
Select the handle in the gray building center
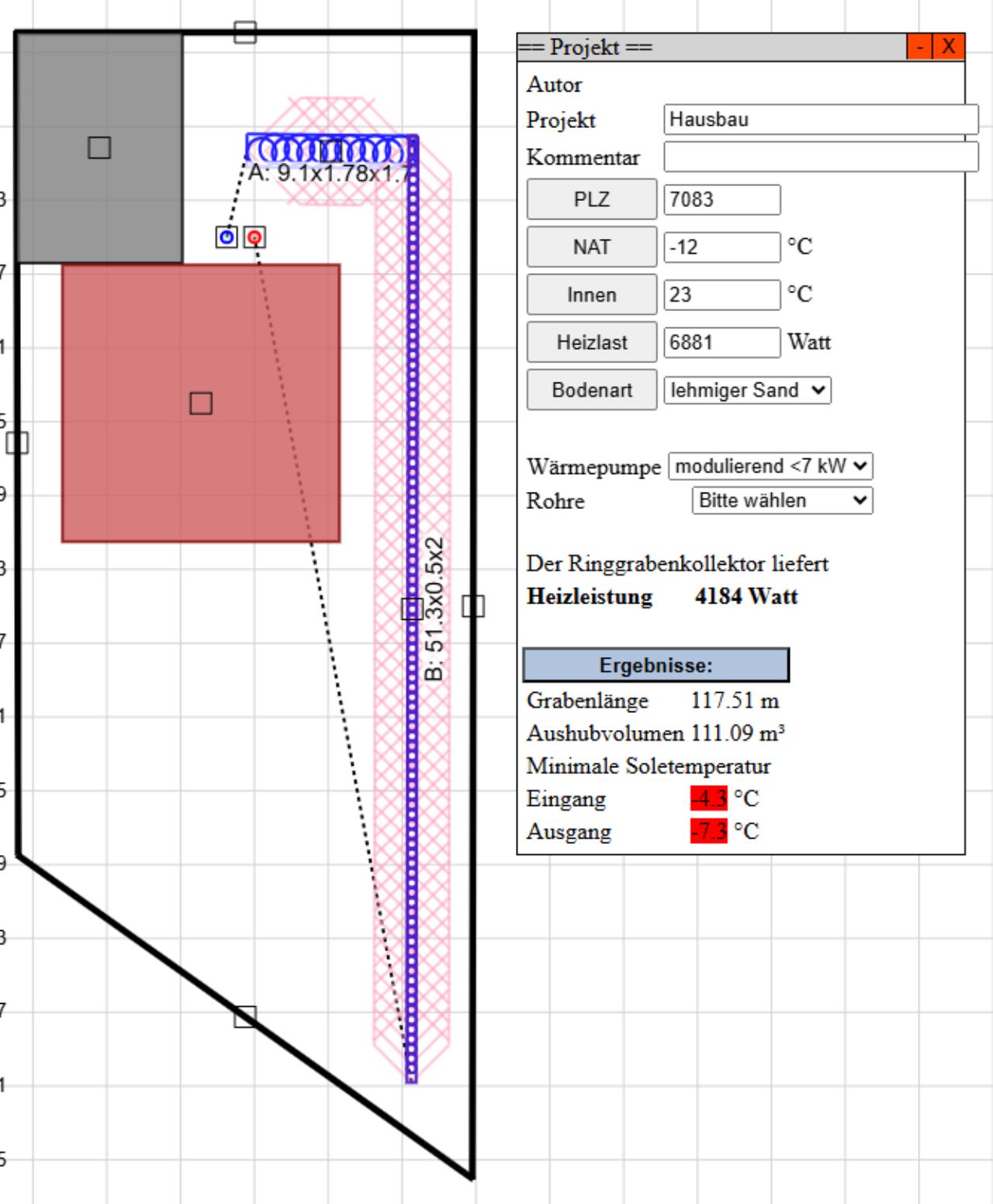pos(99,147)
